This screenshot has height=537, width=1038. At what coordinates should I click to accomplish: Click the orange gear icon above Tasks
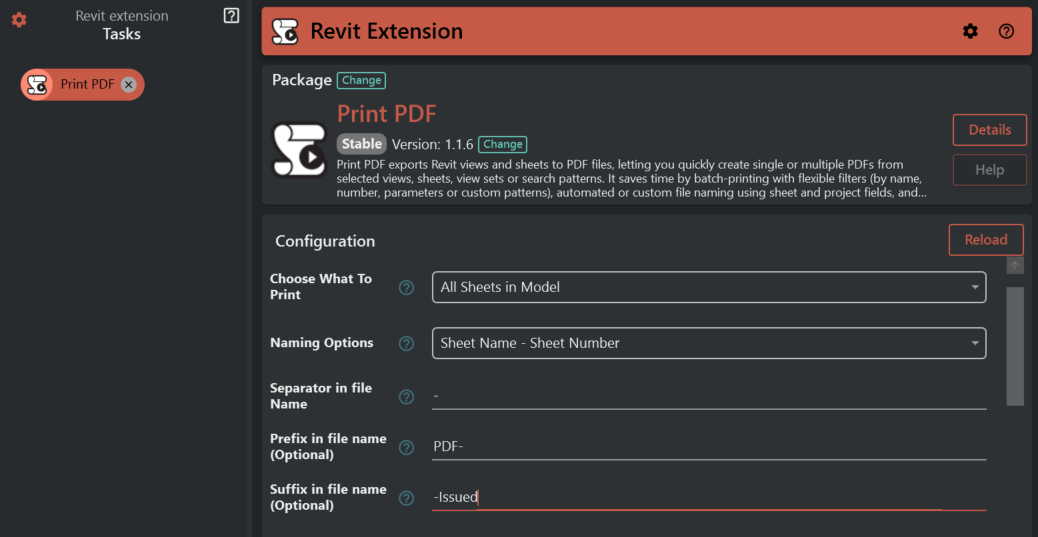[19, 20]
